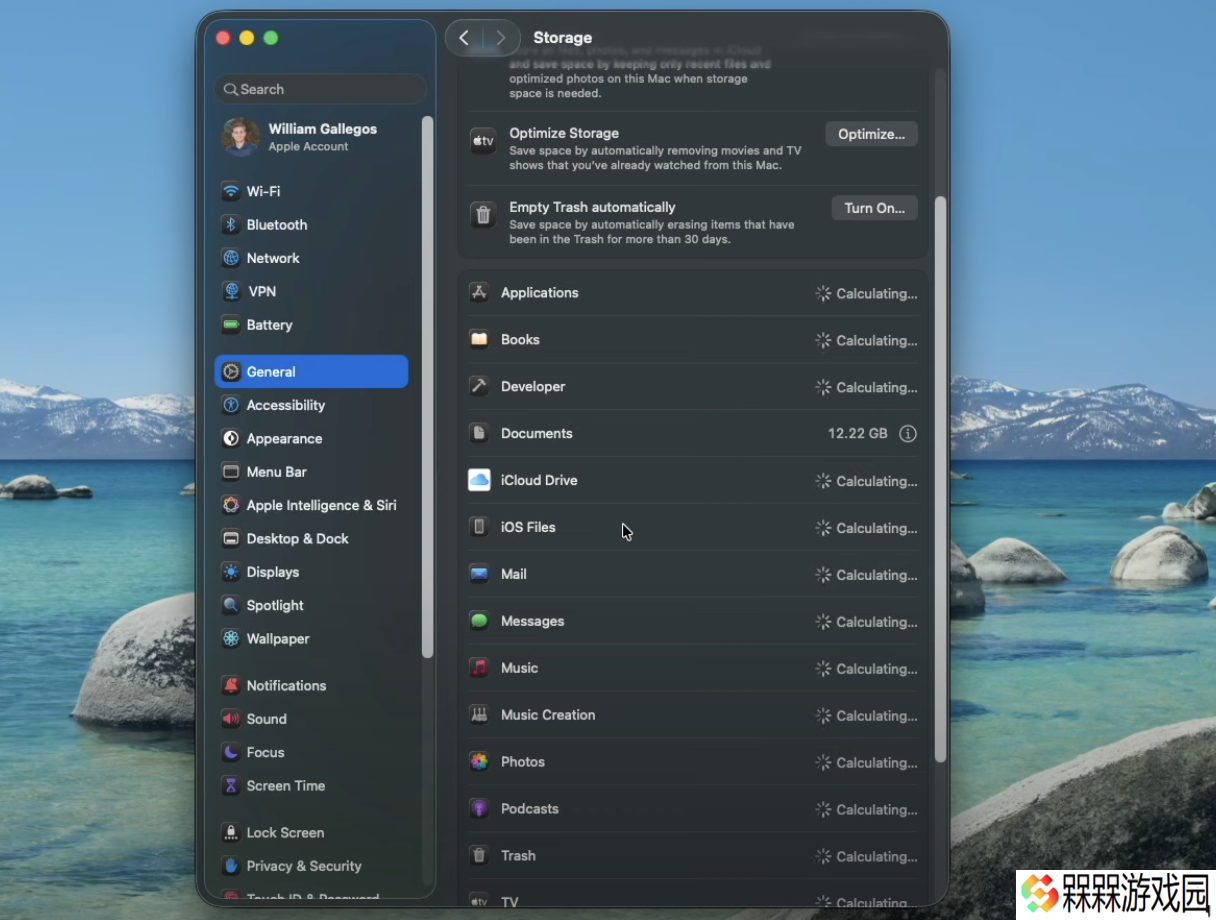Open the Displays icon
Screen dimensions: 1216x920
click(x=231, y=572)
